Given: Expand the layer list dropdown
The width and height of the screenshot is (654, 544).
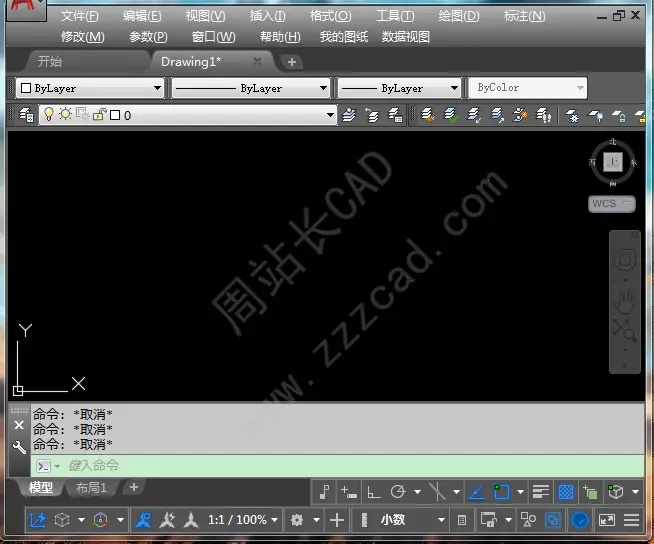Looking at the screenshot, I should [x=330, y=115].
